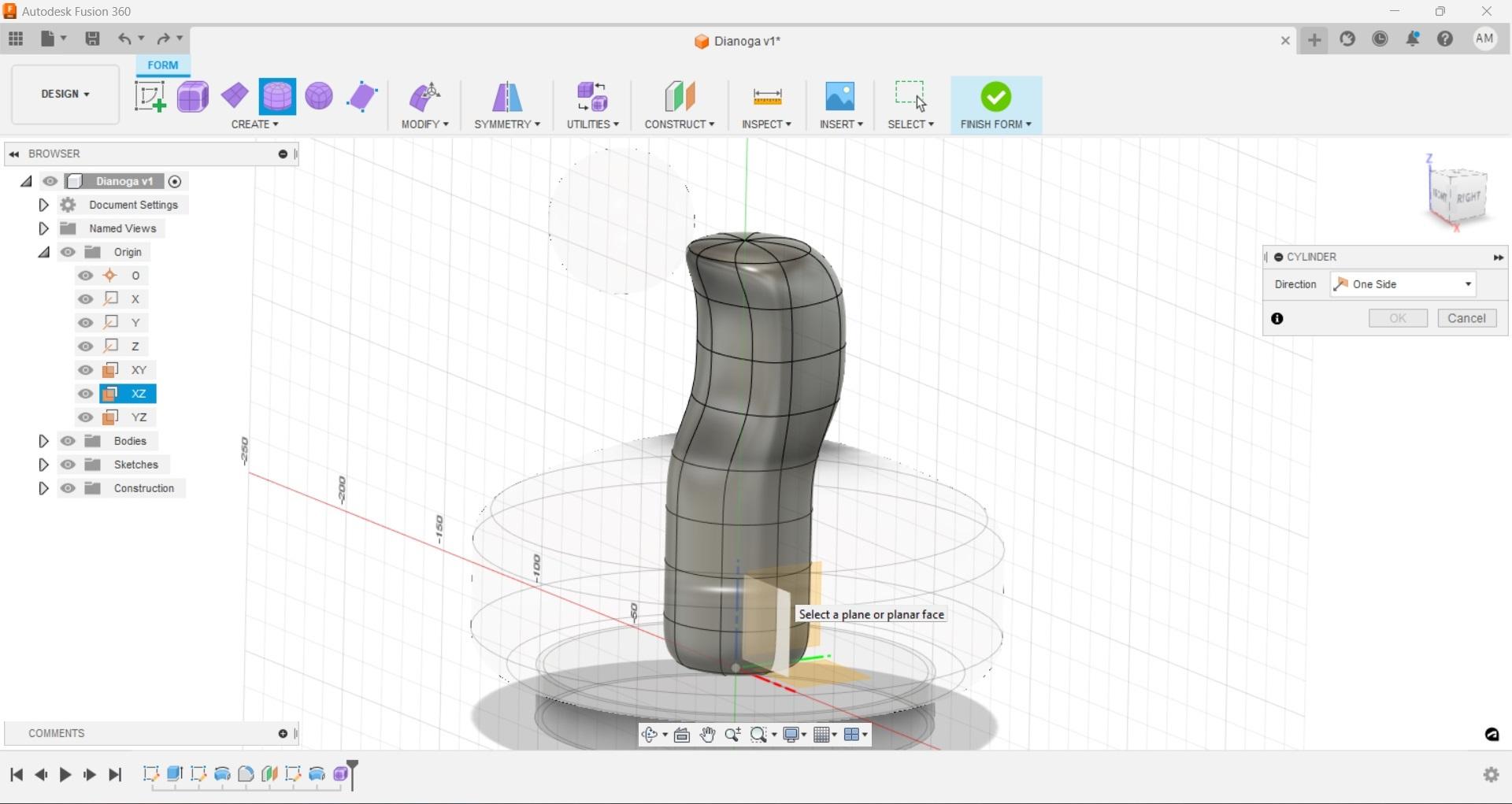Screen dimensions: 1512x804
Task: Expand the Sketches folder in browser
Action: 43,465
